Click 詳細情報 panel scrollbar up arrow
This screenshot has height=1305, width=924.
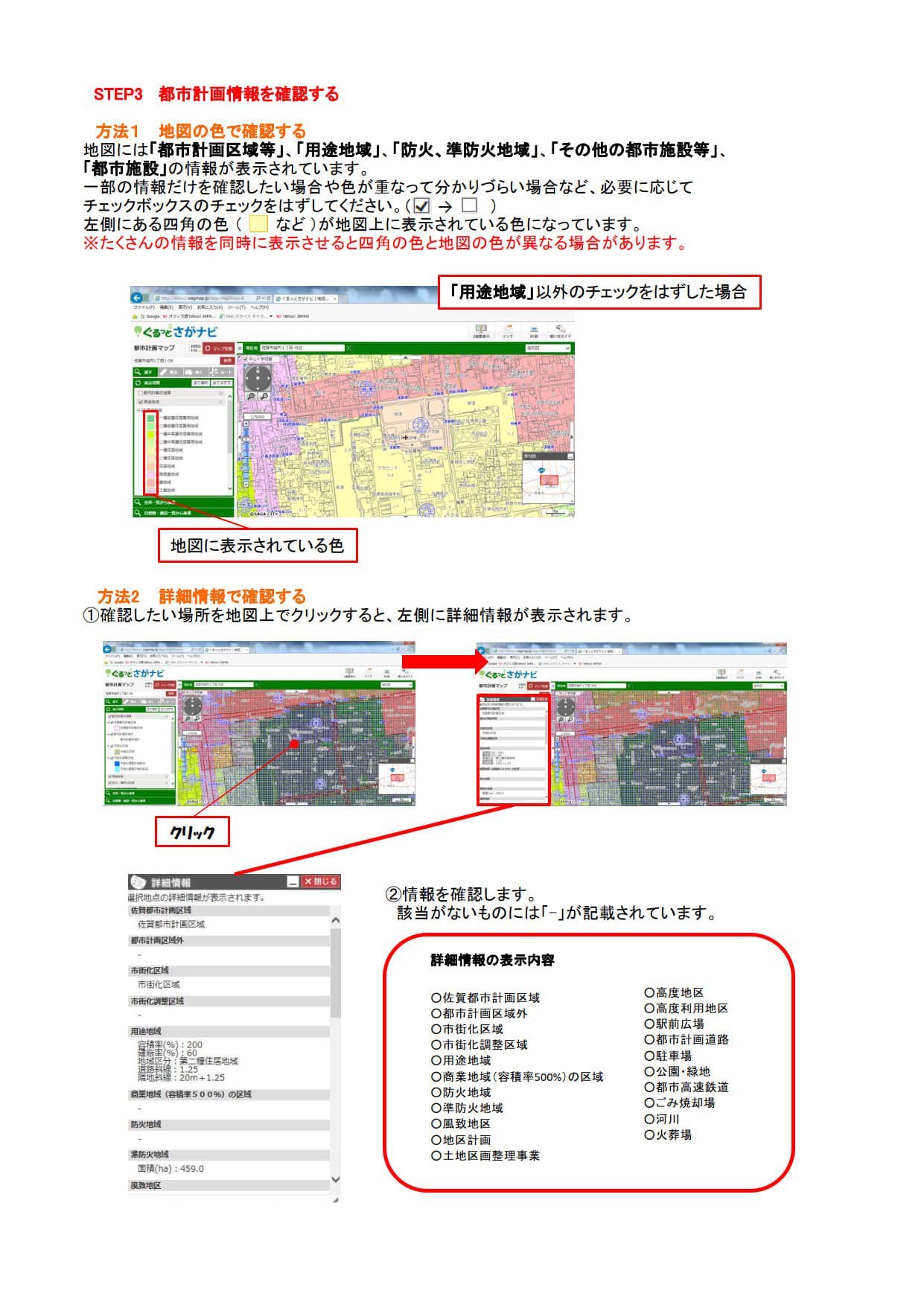click(x=336, y=921)
